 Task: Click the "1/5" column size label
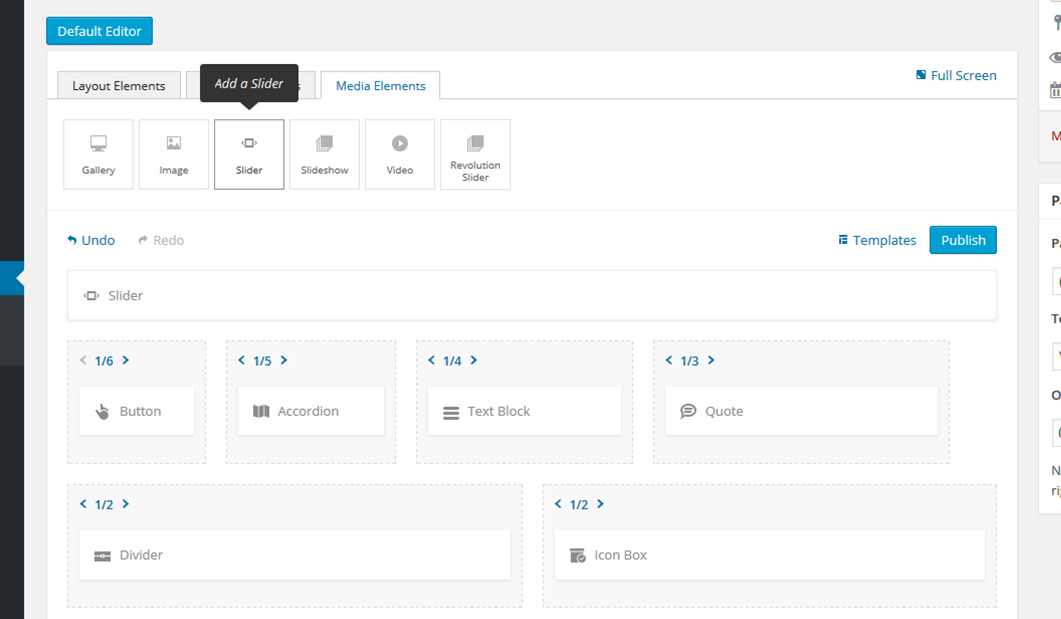[x=263, y=361]
